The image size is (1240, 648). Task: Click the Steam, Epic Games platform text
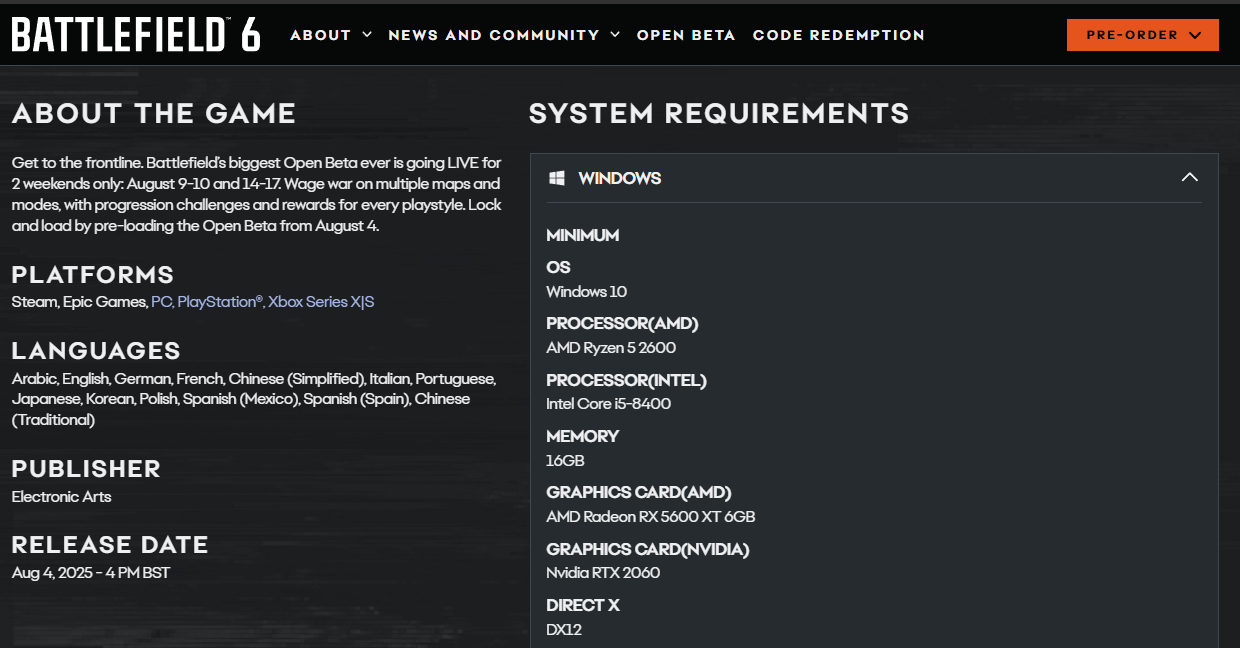tap(79, 302)
